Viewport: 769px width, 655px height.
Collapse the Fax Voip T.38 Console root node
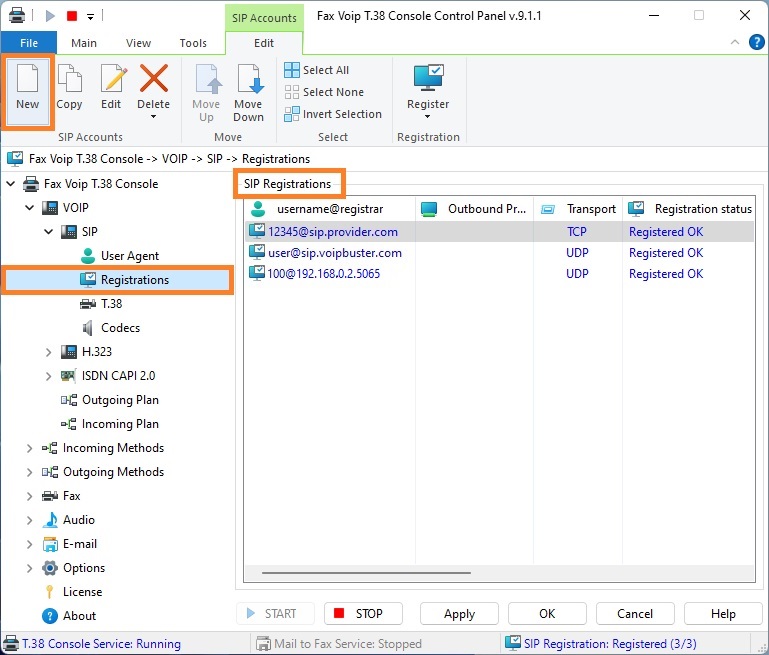tap(11, 184)
